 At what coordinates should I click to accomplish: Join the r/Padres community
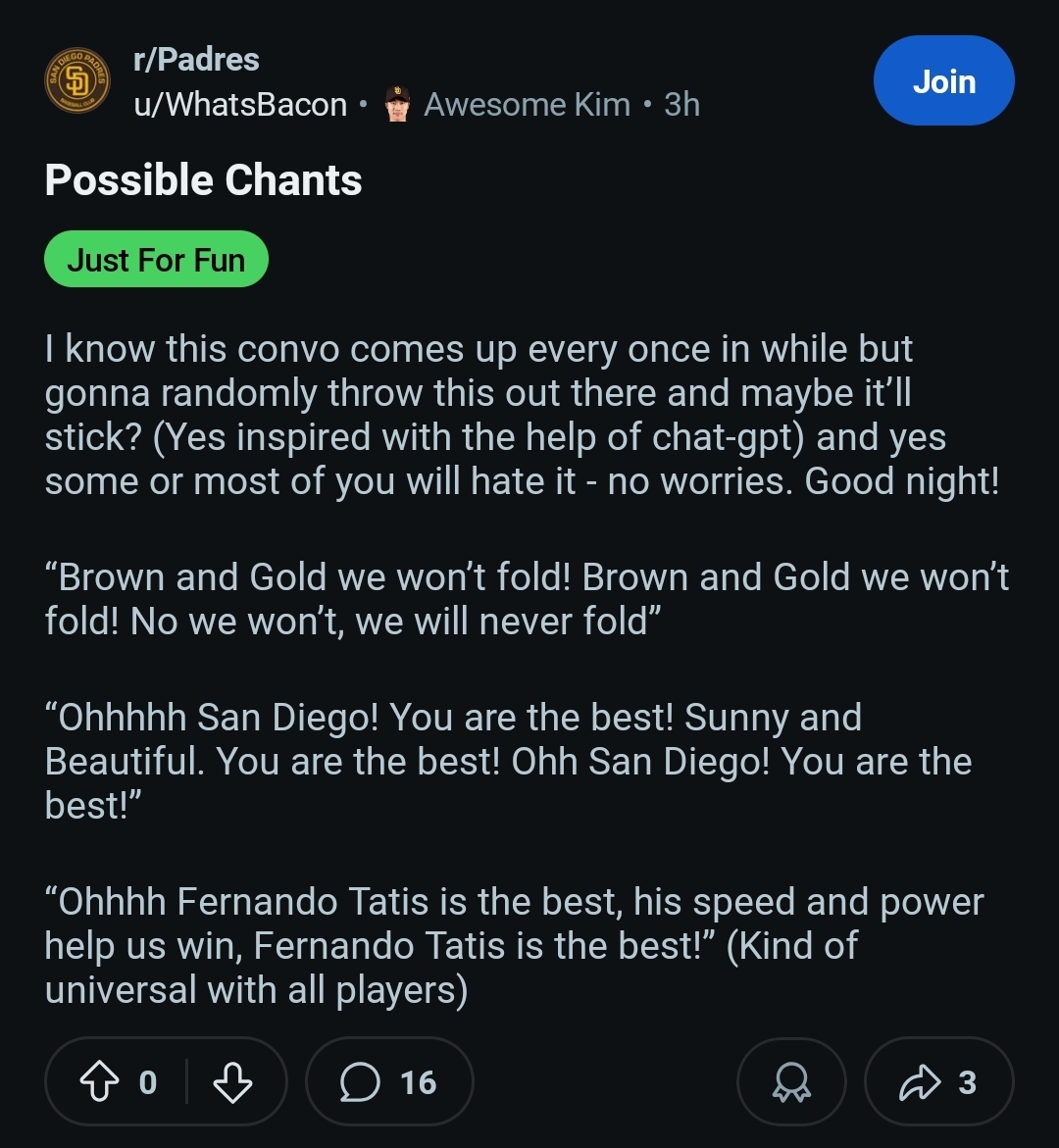point(943,80)
